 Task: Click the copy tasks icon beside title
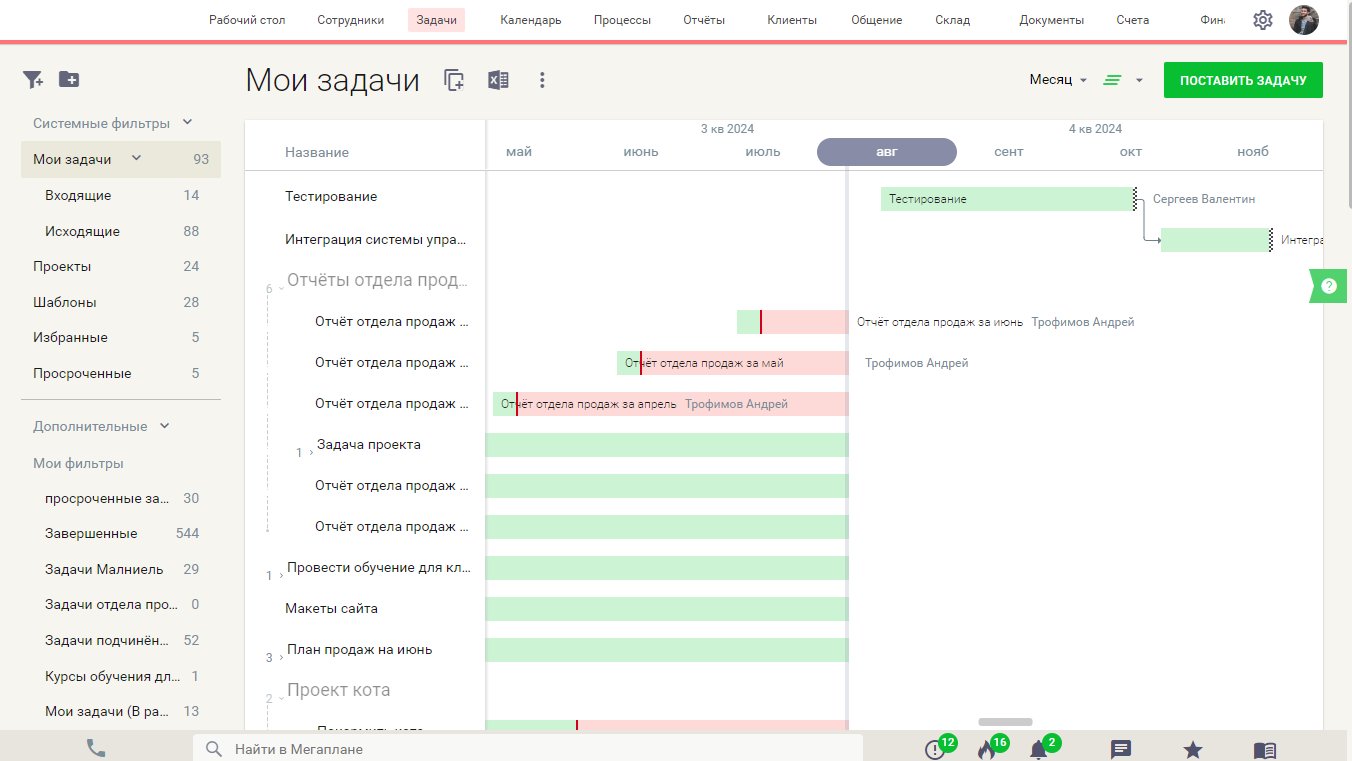(454, 81)
